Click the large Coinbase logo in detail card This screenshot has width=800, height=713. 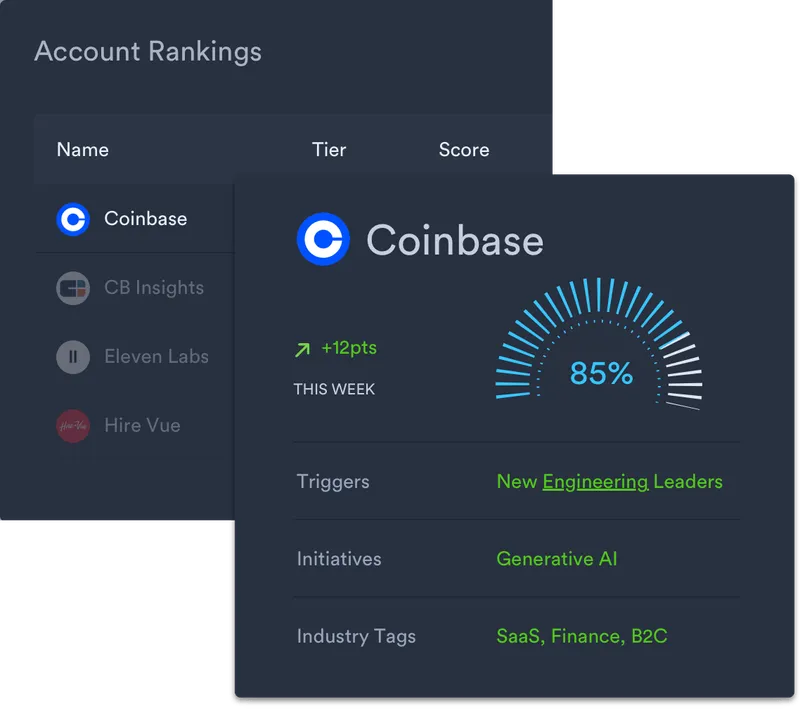click(323, 239)
